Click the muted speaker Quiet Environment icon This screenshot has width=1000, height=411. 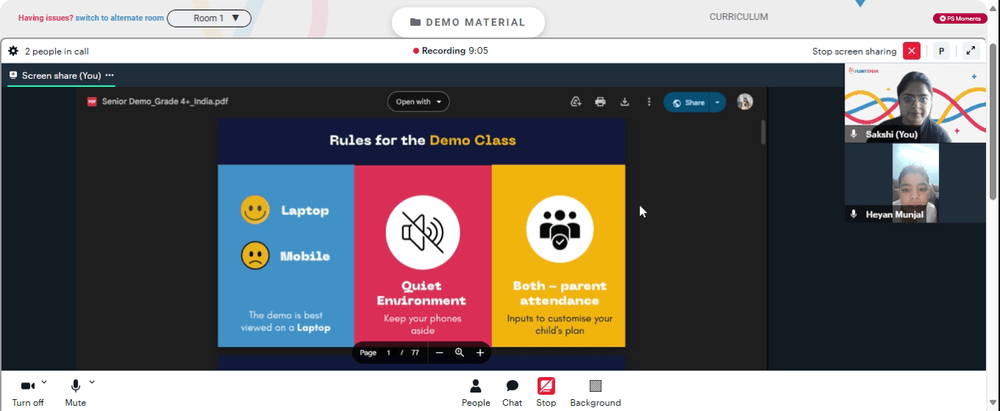tap(422, 232)
